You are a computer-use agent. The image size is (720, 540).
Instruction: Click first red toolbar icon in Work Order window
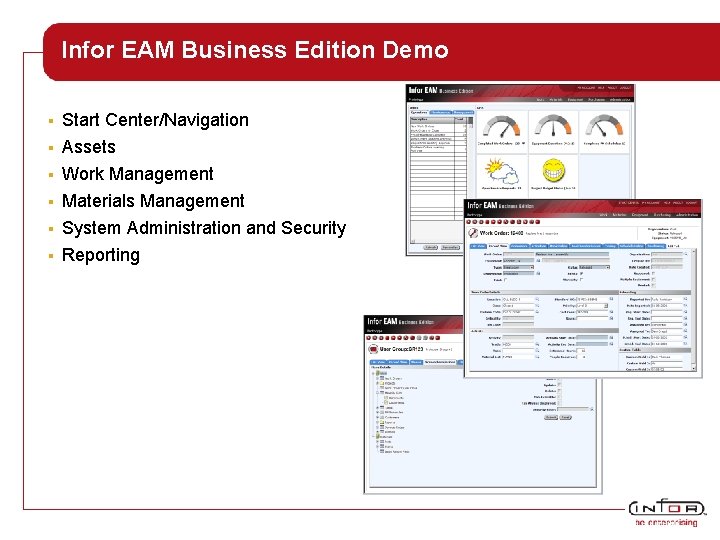468,222
